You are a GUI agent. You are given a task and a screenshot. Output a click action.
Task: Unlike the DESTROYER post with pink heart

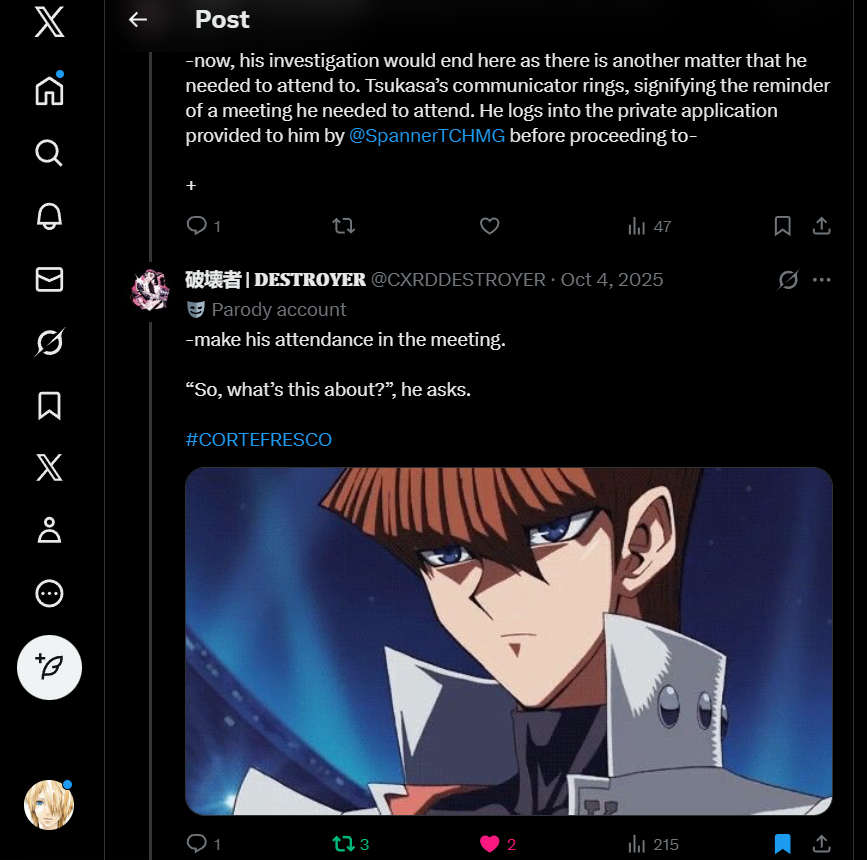(489, 844)
